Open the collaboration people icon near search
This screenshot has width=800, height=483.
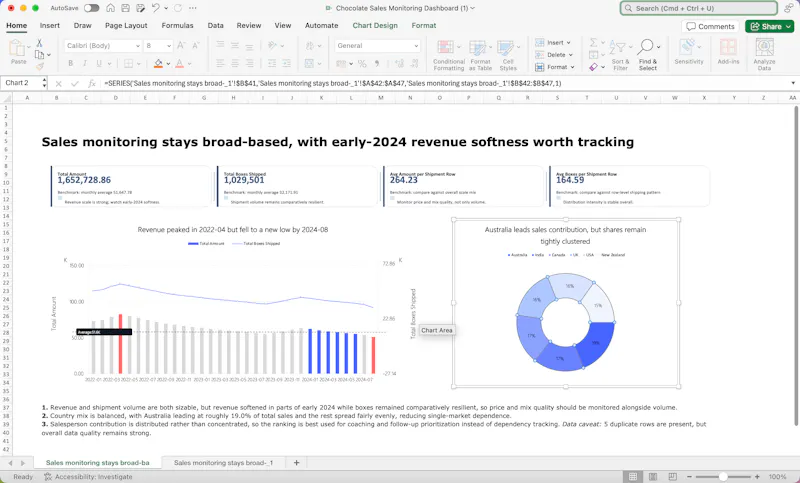click(x=788, y=8)
